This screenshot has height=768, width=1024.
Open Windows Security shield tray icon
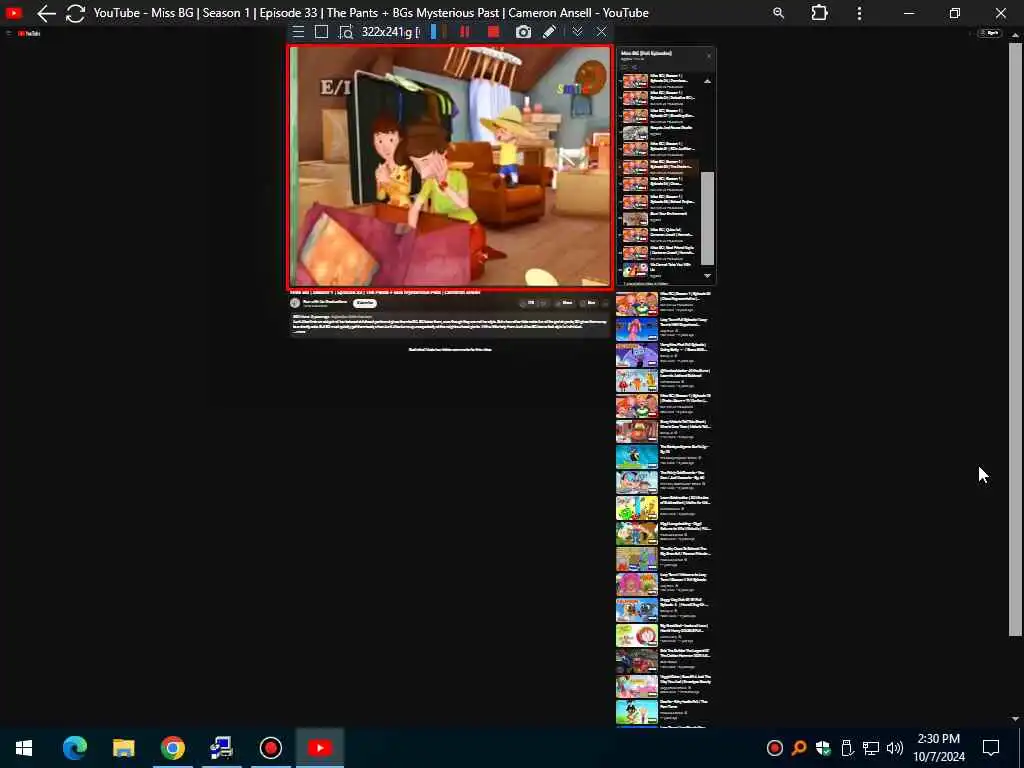[823, 748]
